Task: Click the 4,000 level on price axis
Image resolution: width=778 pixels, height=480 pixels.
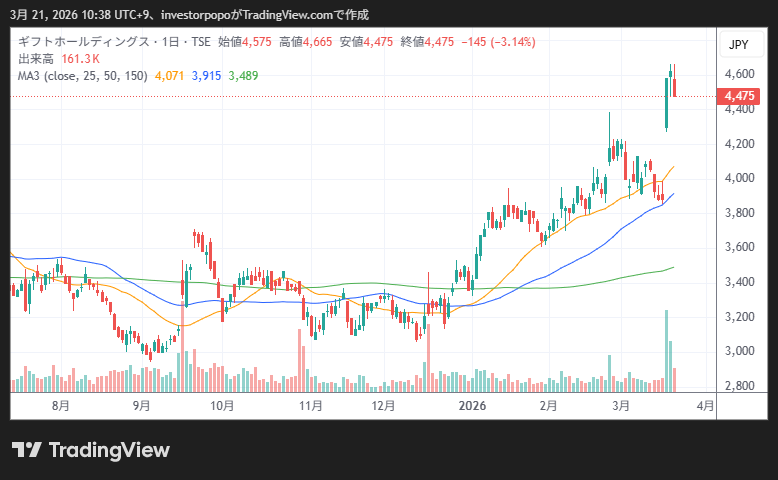Action: click(x=738, y=178)
